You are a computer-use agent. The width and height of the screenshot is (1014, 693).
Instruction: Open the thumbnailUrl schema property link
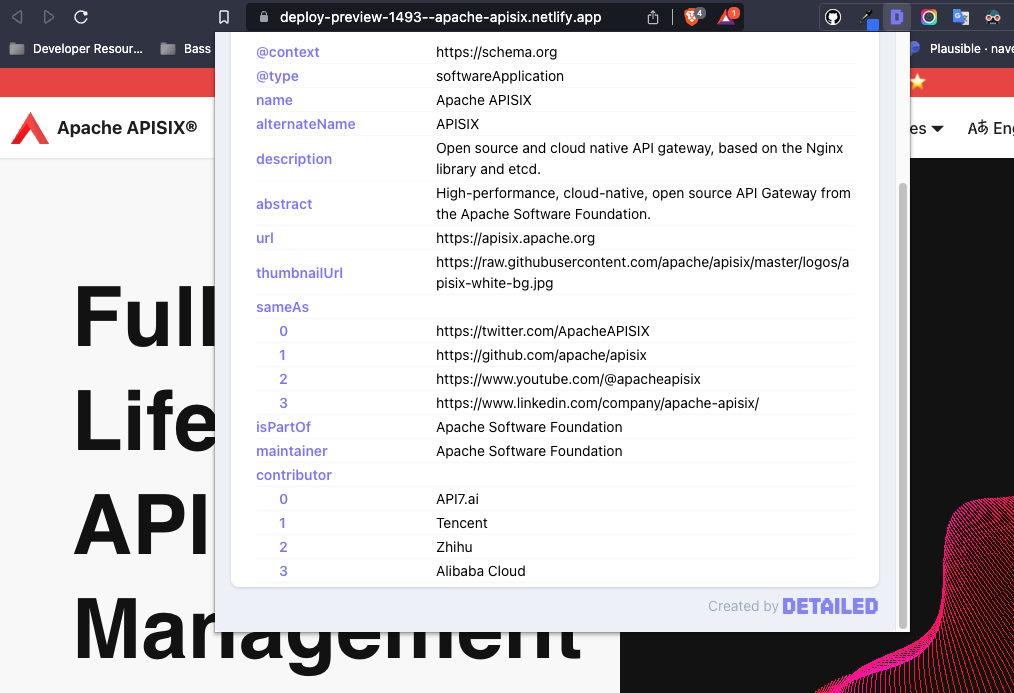pyautogui.click(x=299, y=272)
